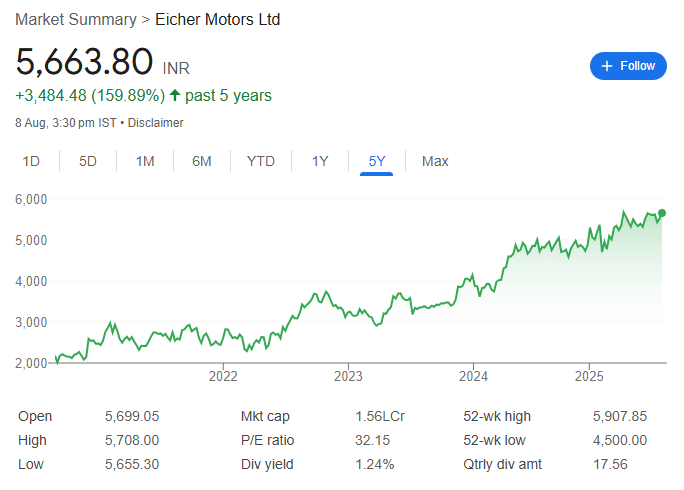684x490 pixels.
Task: Click the High value 5,708.00
Action: tap(132, 440)
